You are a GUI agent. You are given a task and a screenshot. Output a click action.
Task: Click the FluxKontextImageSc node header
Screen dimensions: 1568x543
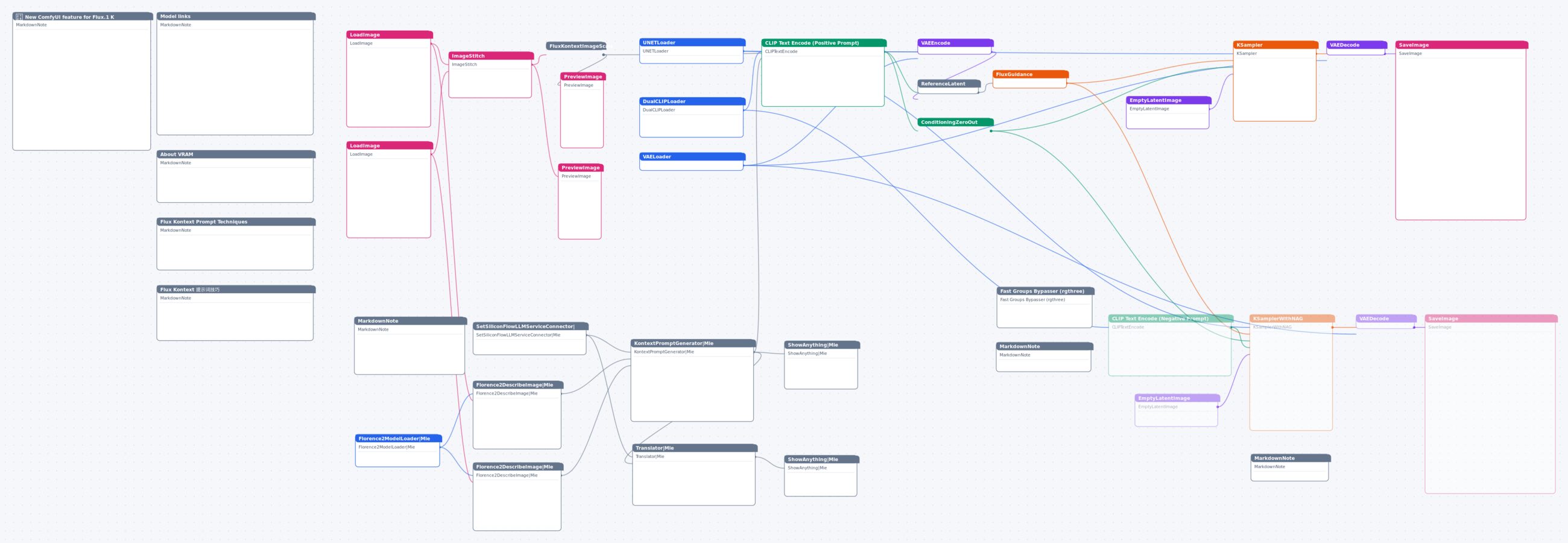(x=576, y=46)
